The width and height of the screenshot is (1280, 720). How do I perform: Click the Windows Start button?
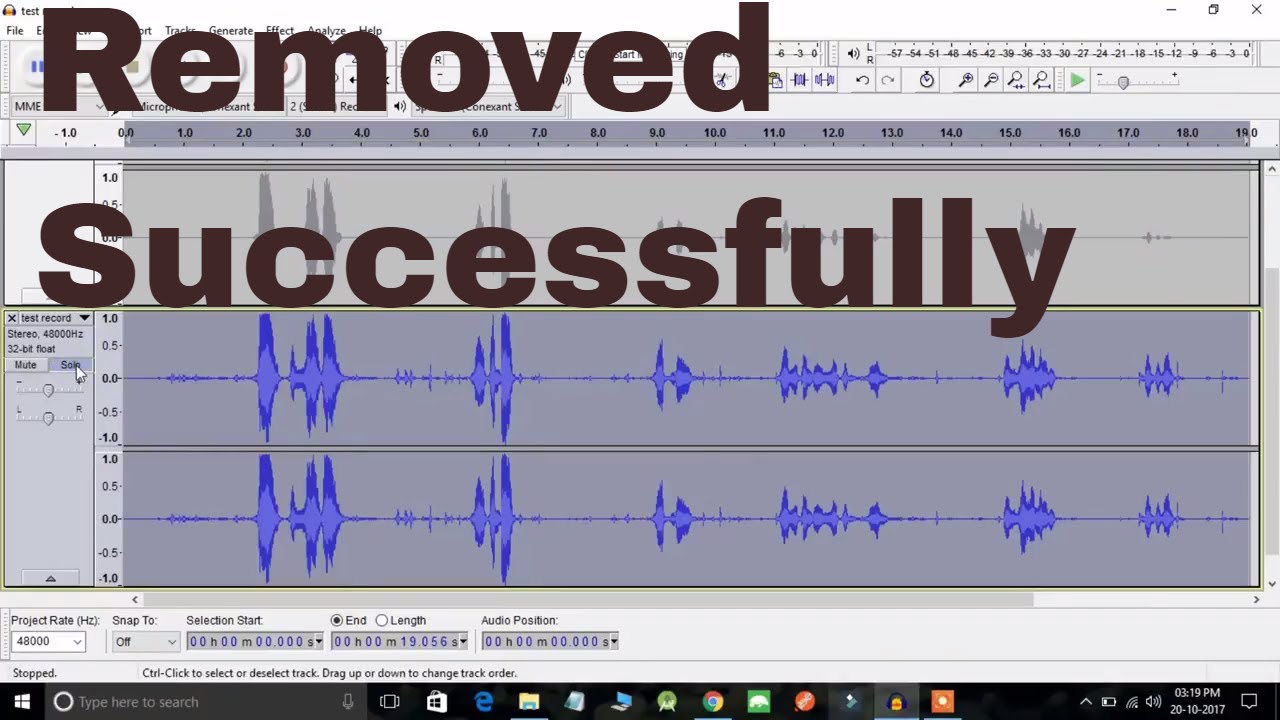coord(22,702)
